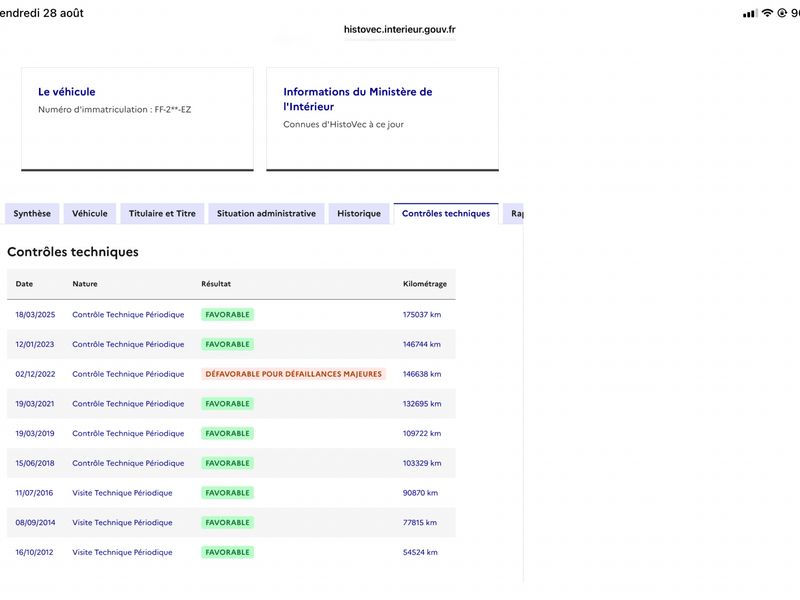Open the partially visible Rapport tab
The height and width of the screenshot is (600, 800).
514,214
